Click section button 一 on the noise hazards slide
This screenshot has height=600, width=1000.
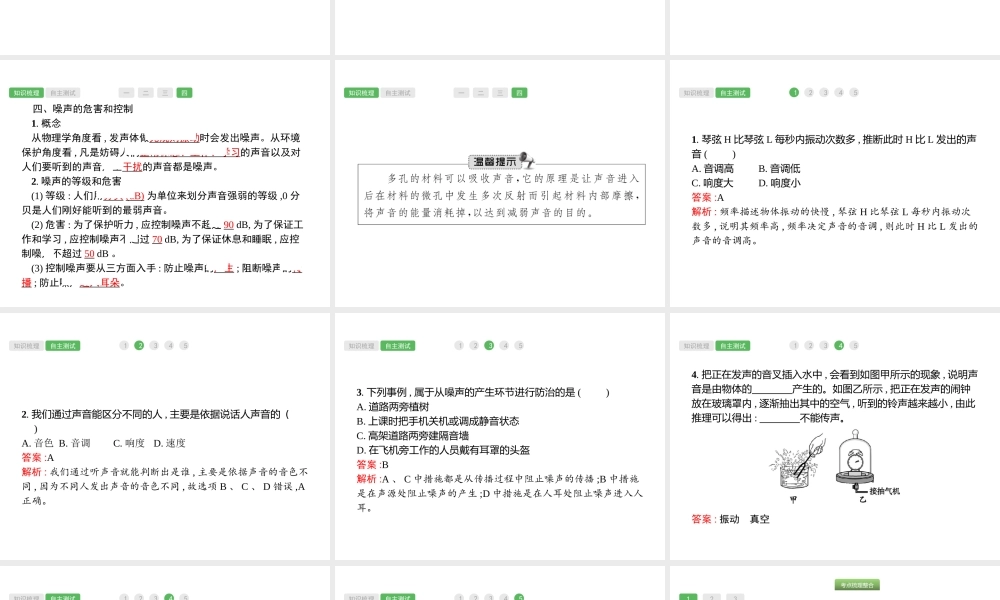pos(127,92)
